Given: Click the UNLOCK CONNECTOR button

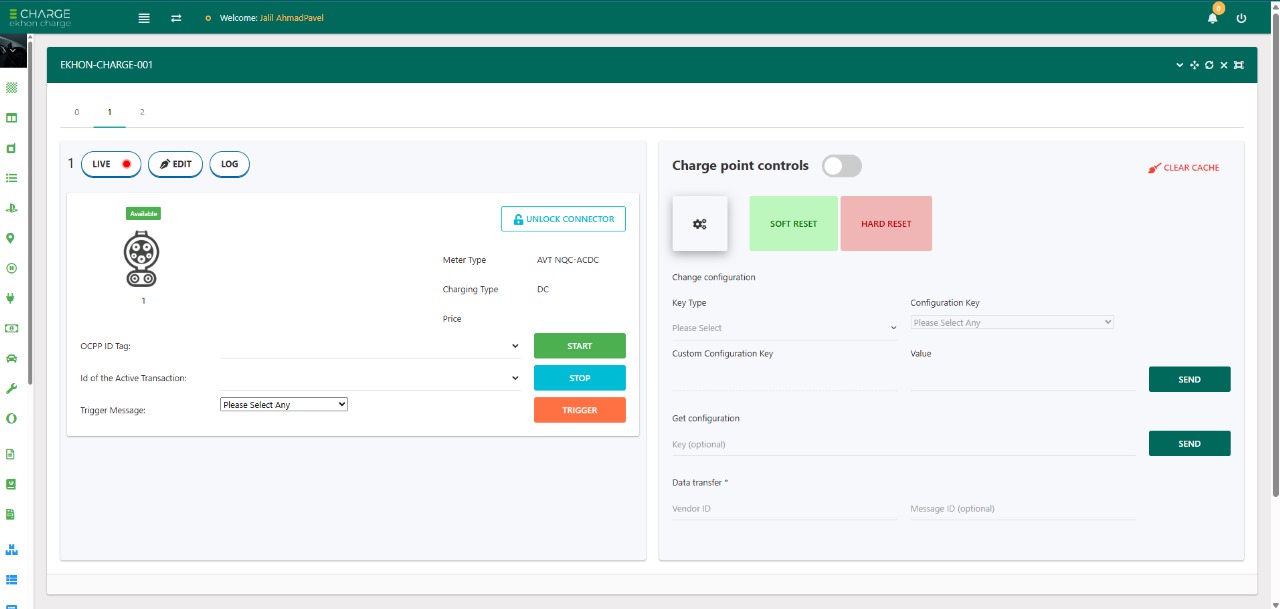Looking at the screenshot, I should pyautogui.click(x=563, y=219).
